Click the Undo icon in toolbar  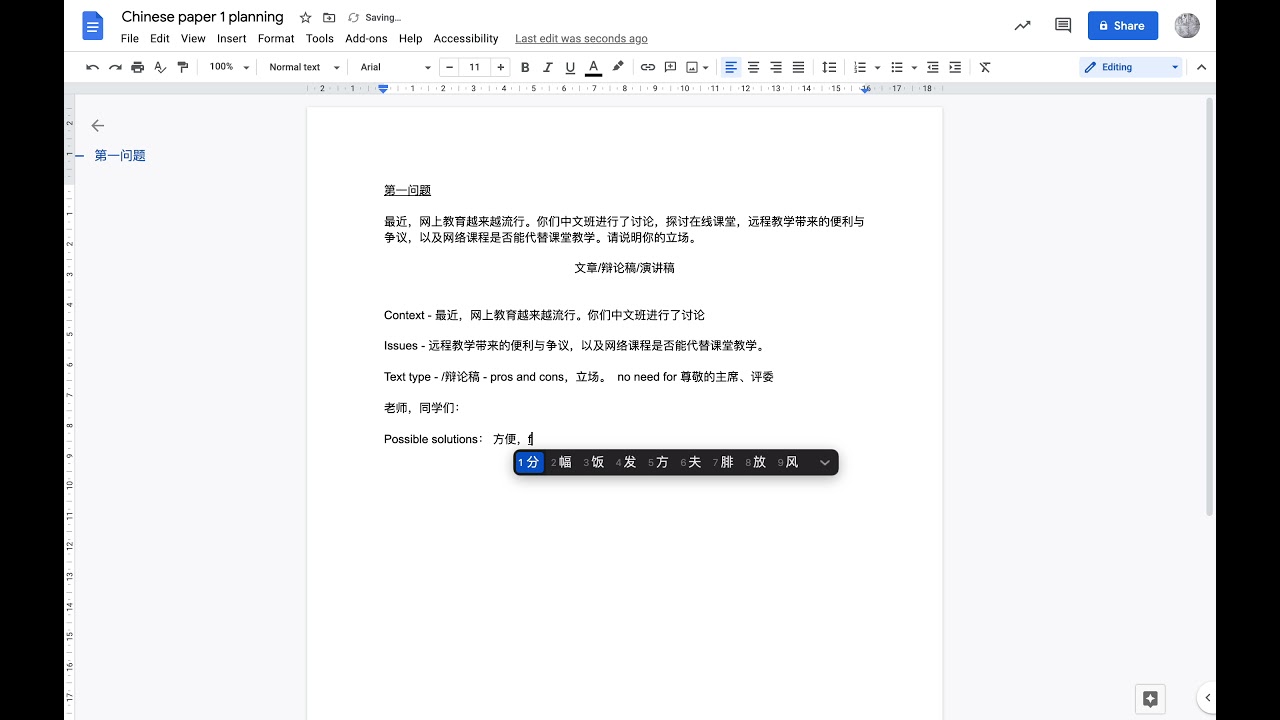pyautogui.click(x=93, y=67)
